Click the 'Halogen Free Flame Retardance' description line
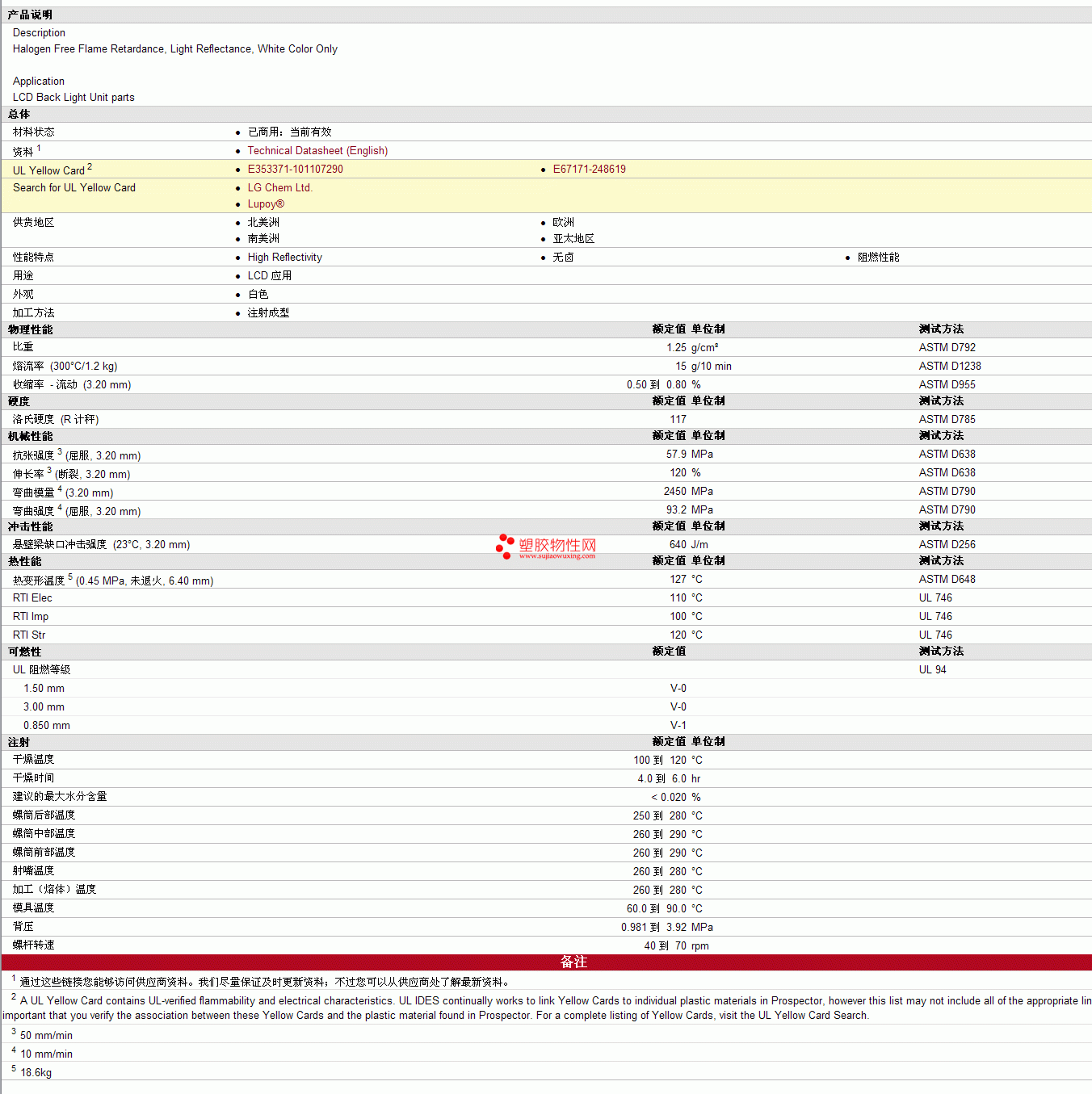 175,48
